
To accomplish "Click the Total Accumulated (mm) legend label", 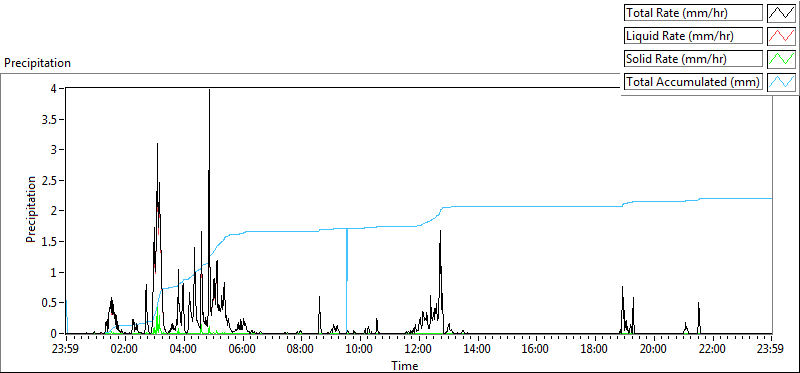I will point(693,82).
